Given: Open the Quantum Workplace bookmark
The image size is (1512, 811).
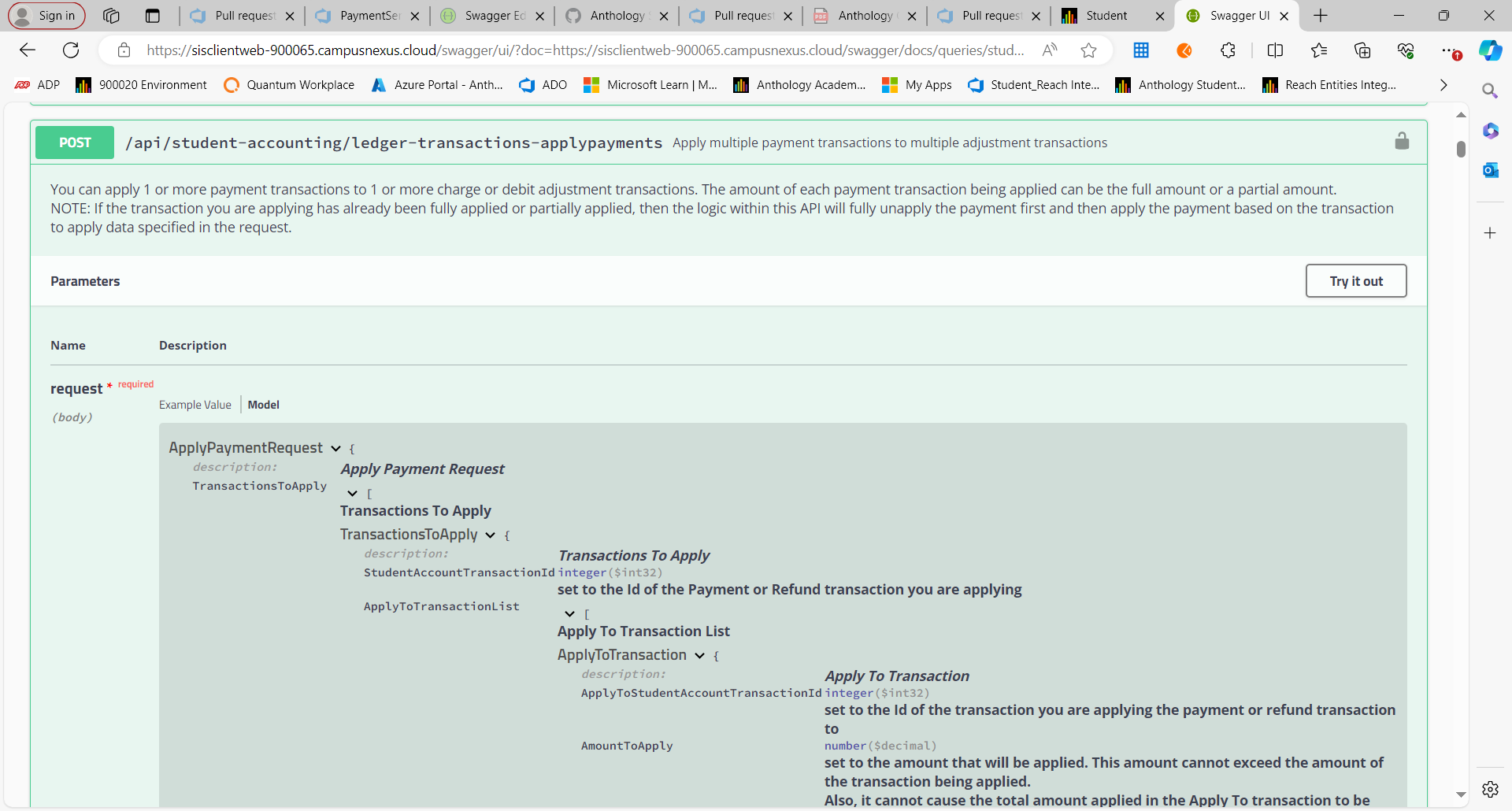Looking at the screenshot, I should [289, 85].
